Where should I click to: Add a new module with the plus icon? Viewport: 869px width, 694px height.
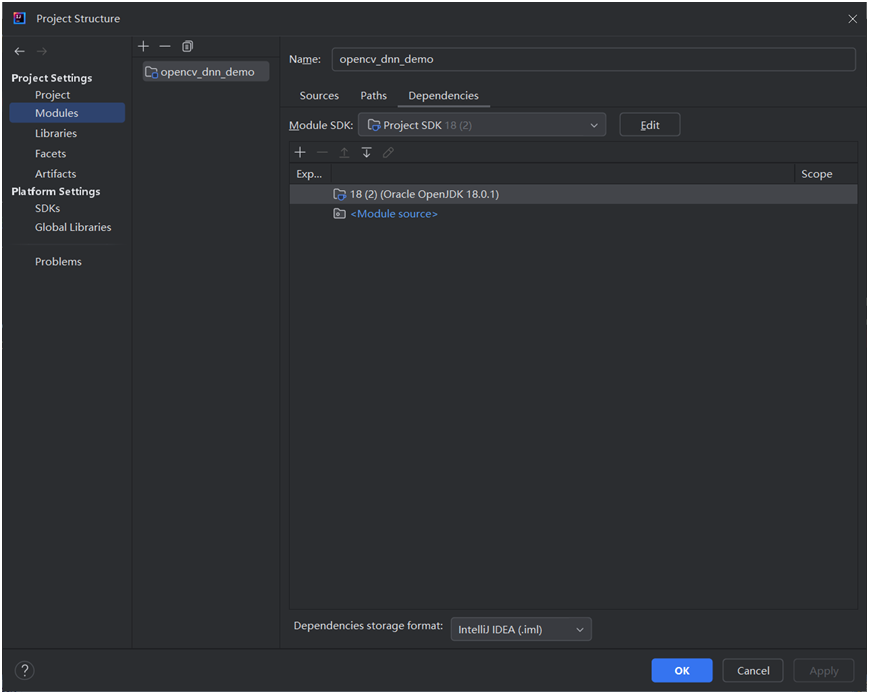coord(143,46)
